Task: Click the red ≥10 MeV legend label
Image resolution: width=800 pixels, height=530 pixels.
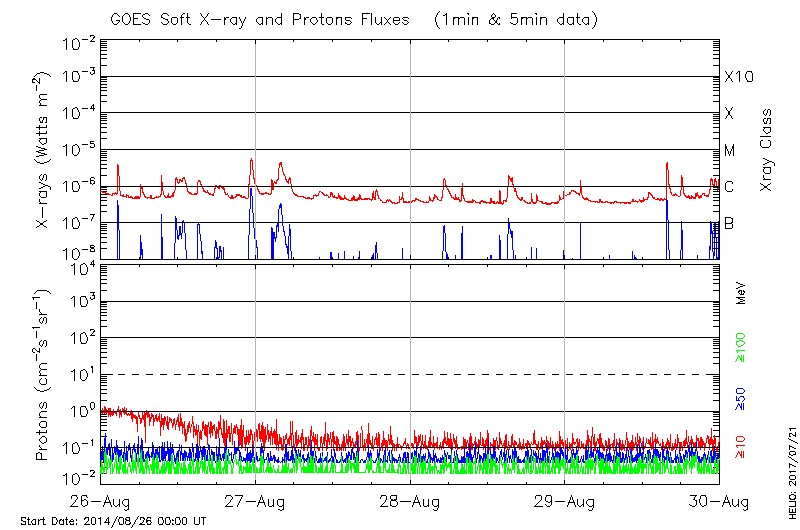Action: tap(741, 446)
